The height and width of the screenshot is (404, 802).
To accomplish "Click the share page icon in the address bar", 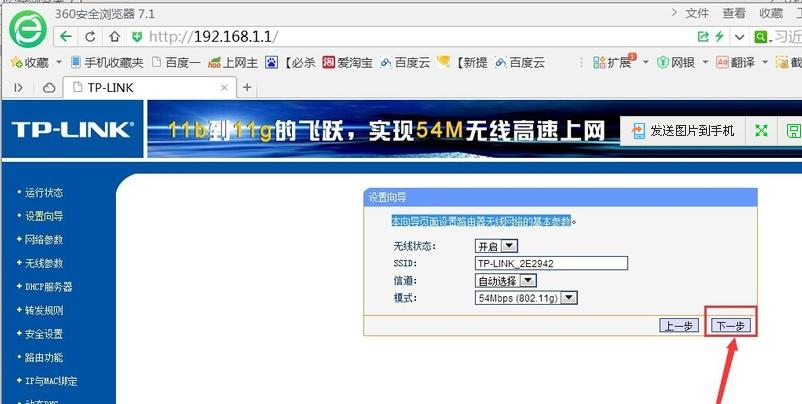I will tap(703, 36).
